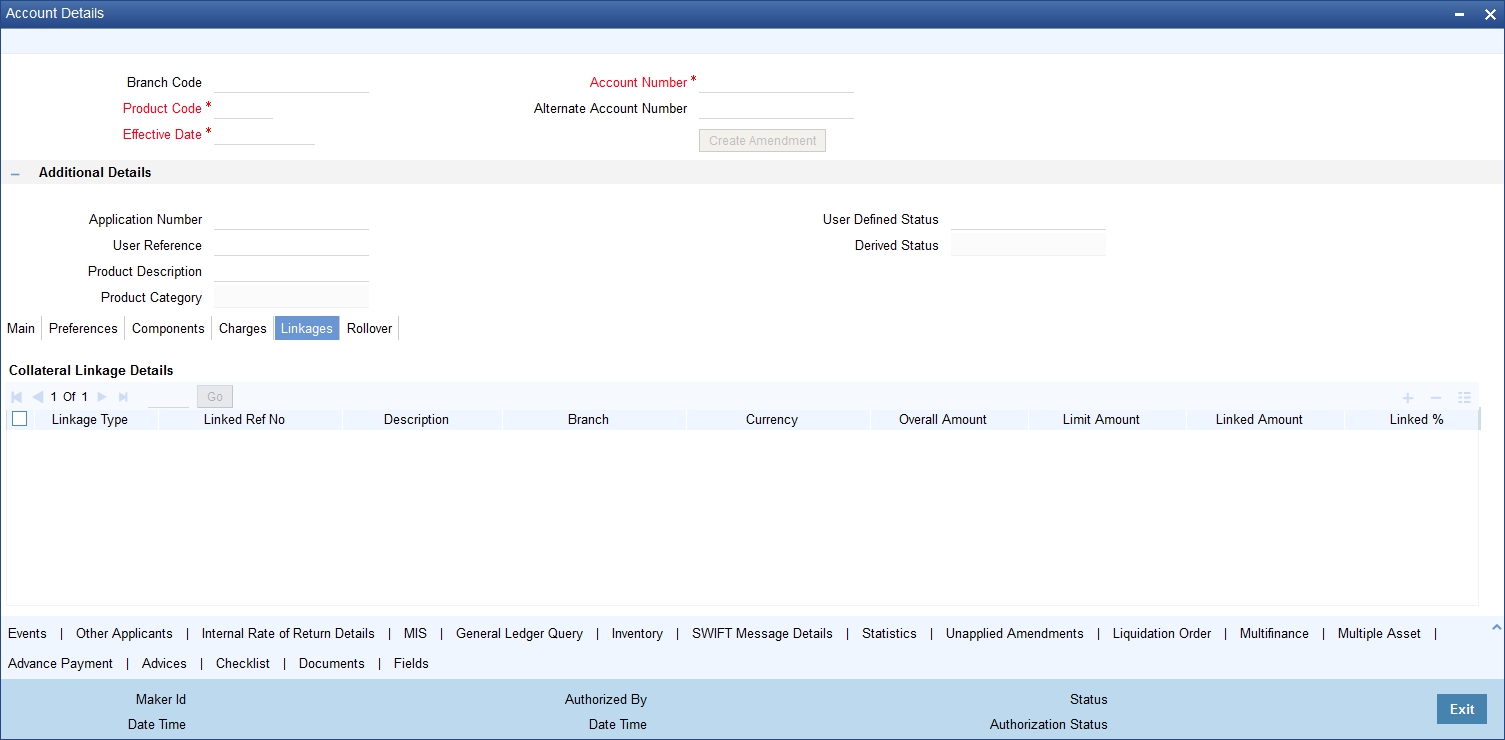Select the Linkages tab
The image size is (1505, 740).
(307, 328)
